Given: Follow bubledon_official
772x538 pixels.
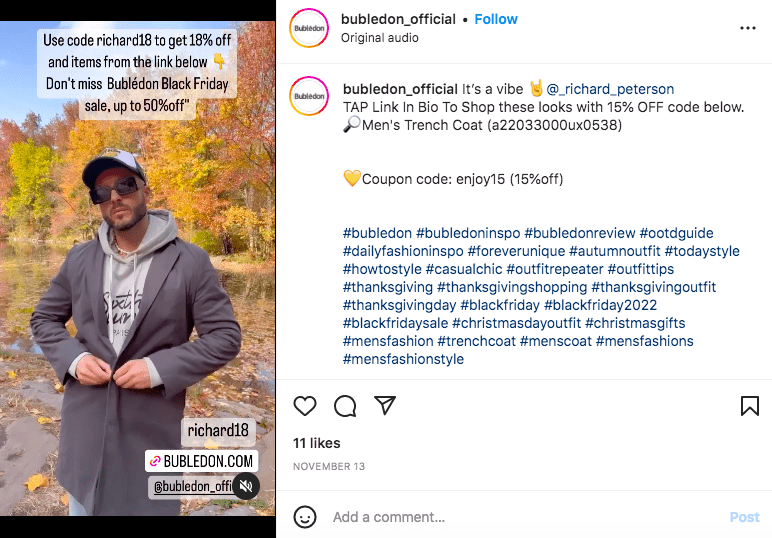Looking at the screenshot, I should click(496, 19).
